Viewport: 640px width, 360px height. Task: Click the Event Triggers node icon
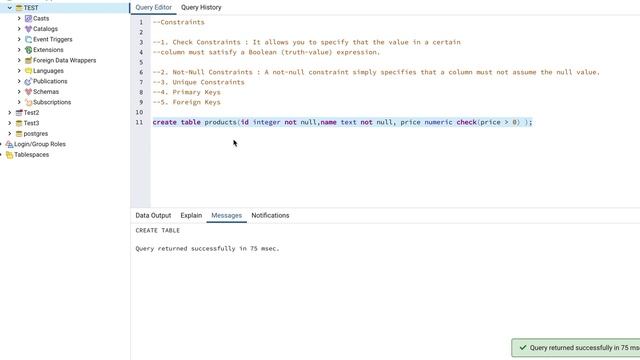pos(28,40)
